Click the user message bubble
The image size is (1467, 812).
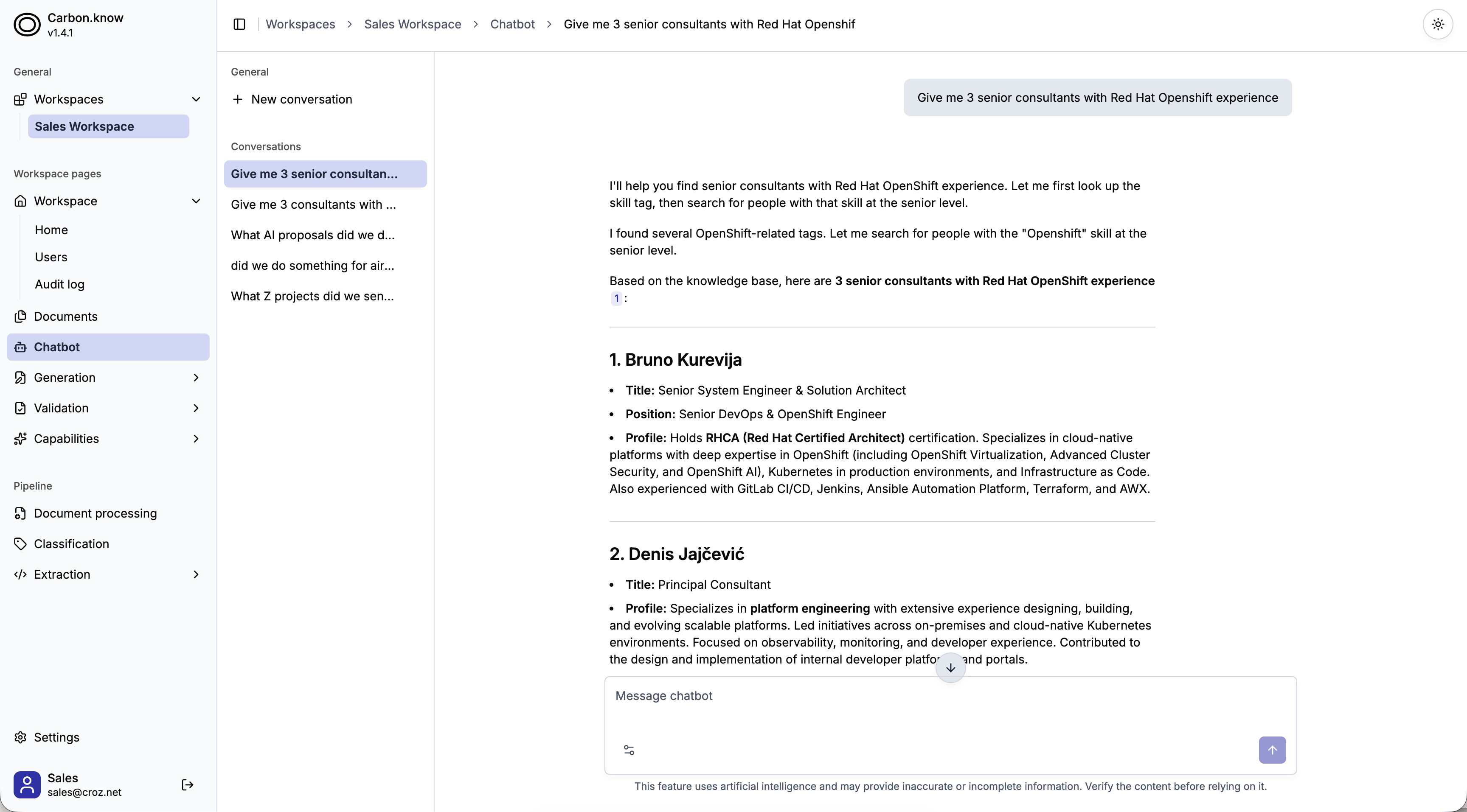pos(1097,98)
